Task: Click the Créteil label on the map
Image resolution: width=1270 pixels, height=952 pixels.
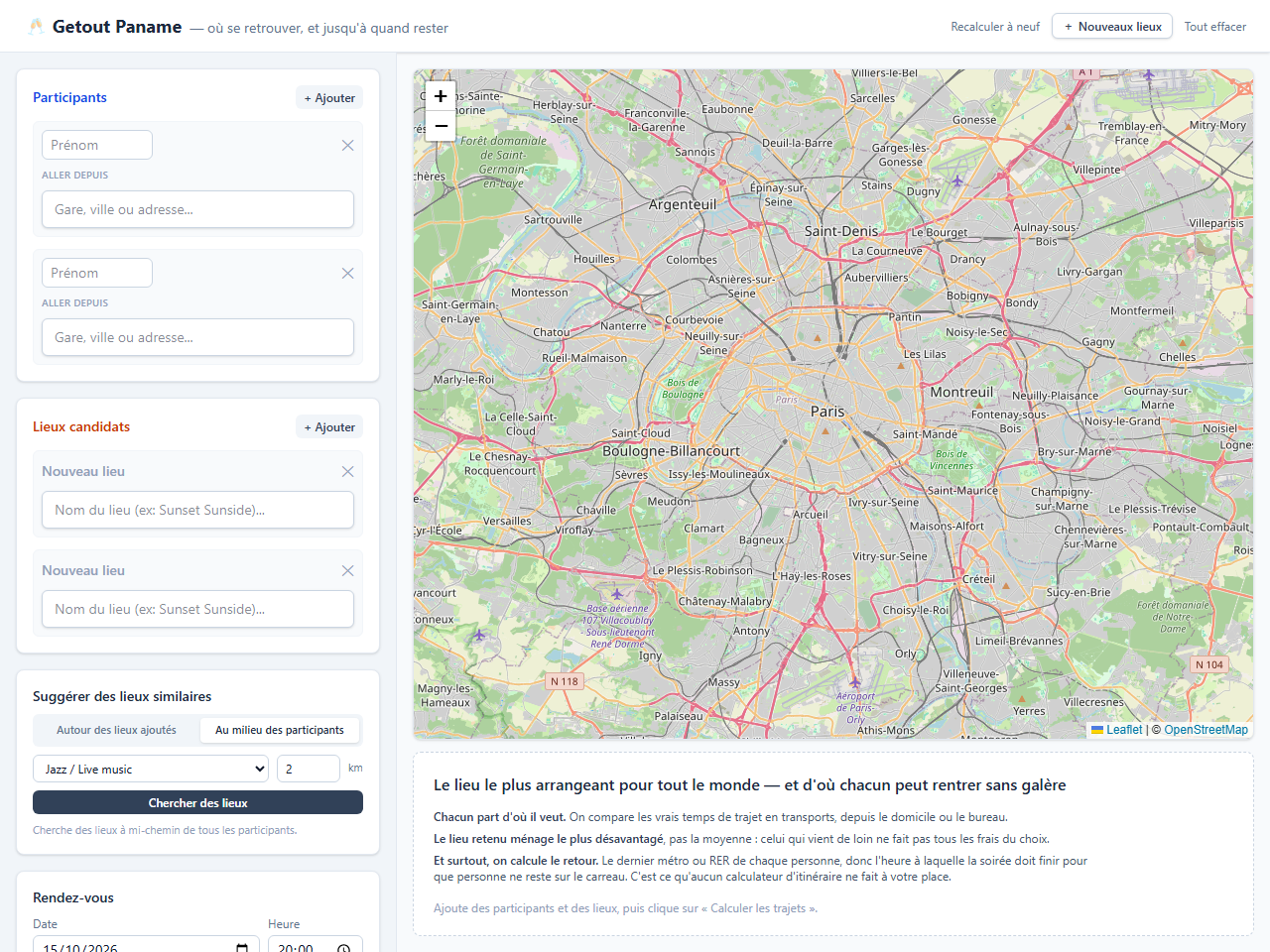Action: click(x=978, y=579)
